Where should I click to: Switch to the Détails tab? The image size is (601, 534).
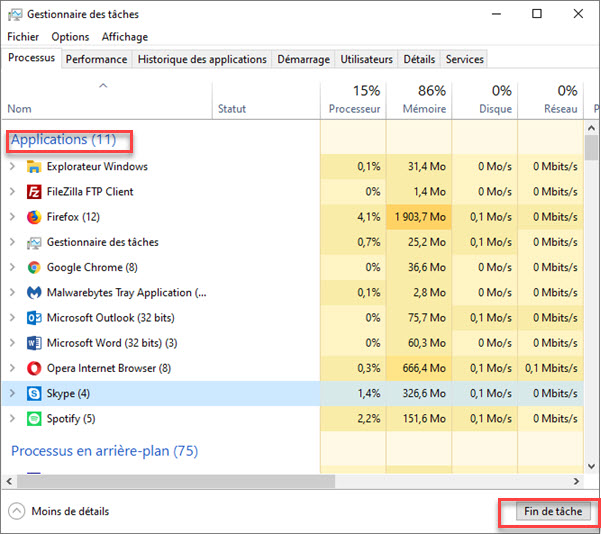419,59
